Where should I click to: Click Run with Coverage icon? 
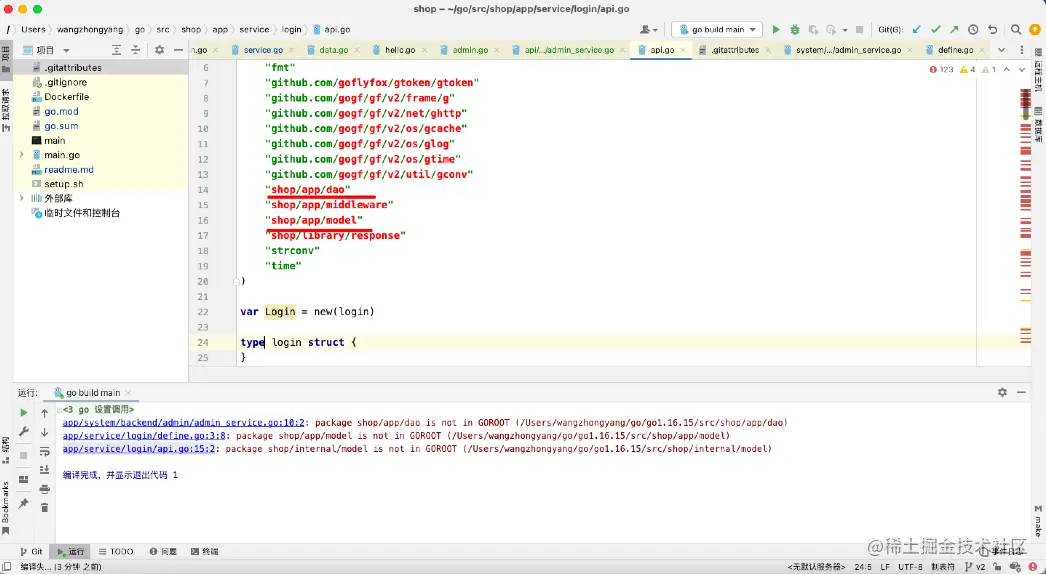tap(813, 29)
